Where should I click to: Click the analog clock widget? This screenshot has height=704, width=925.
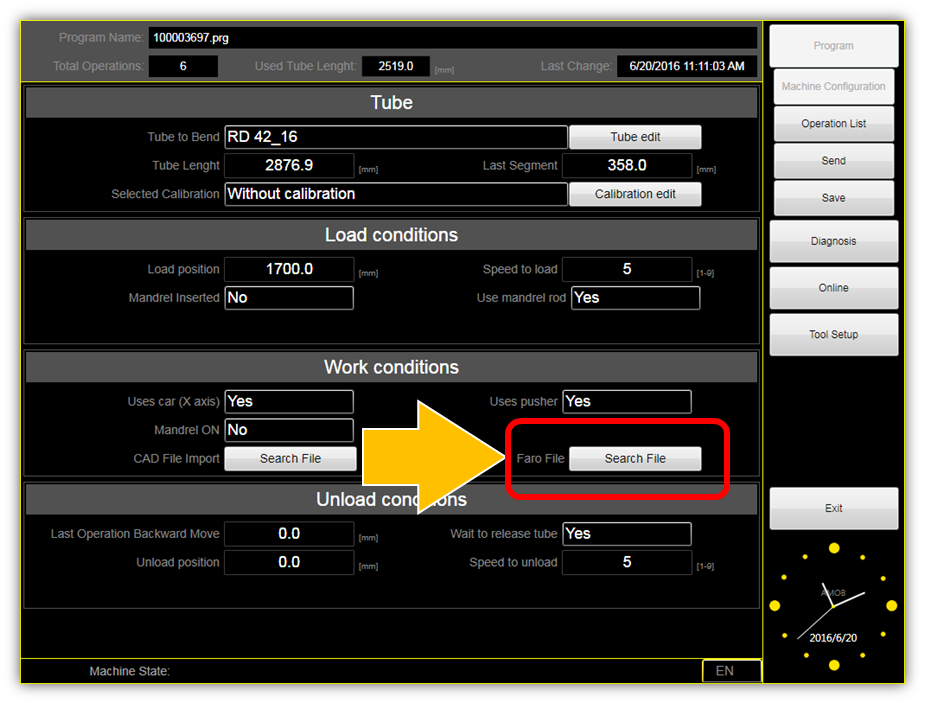tap(833, 606)
